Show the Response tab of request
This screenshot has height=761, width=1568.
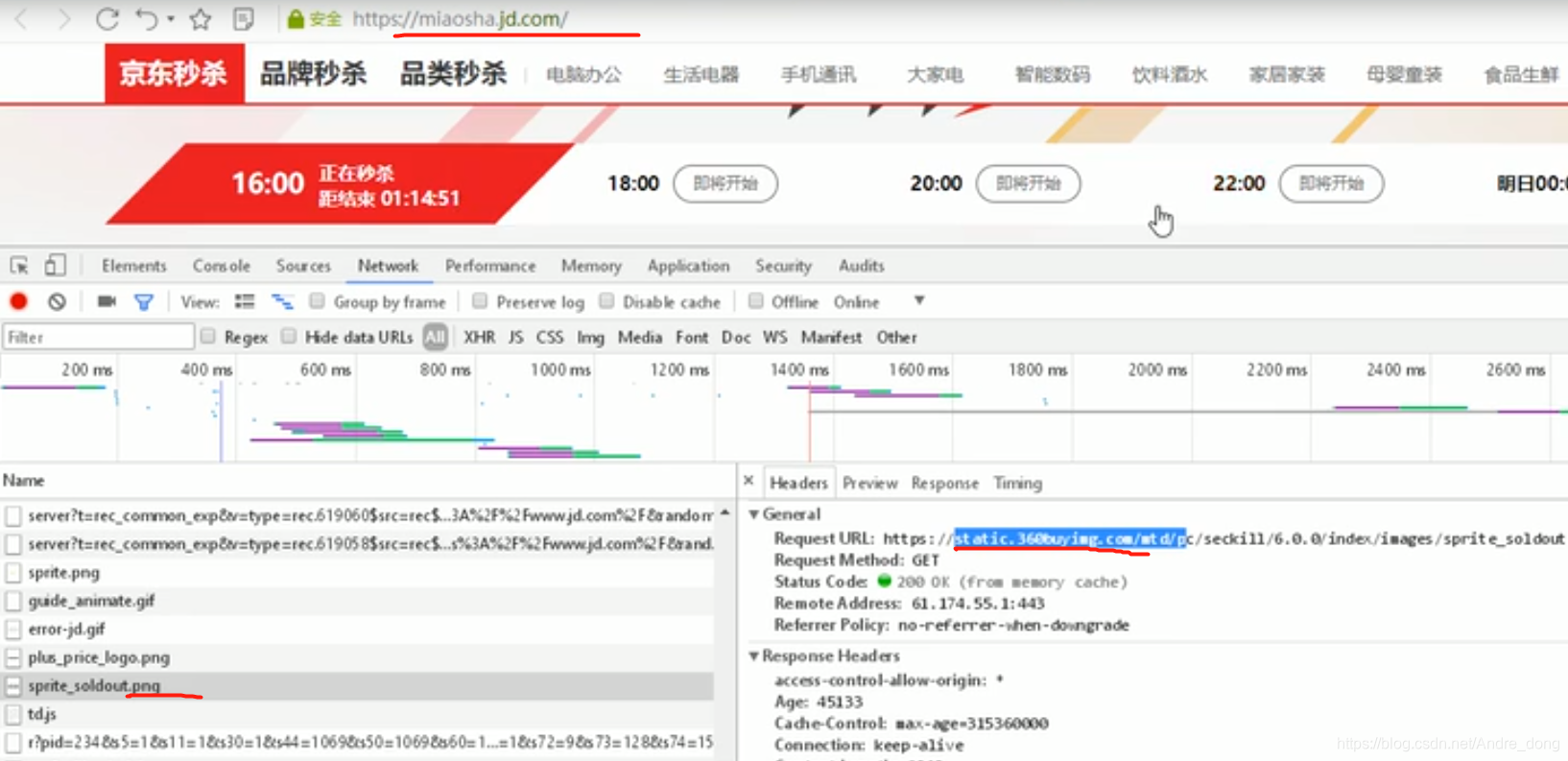tap(945, 483)
